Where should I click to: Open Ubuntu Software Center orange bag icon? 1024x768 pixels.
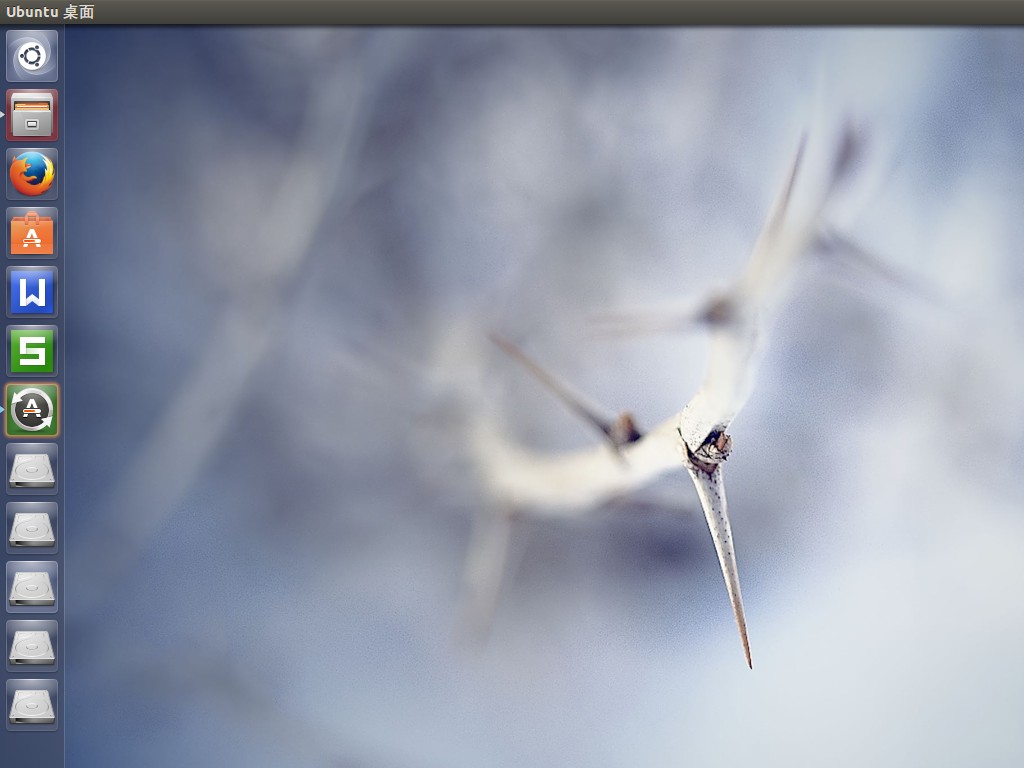(32, 233)
